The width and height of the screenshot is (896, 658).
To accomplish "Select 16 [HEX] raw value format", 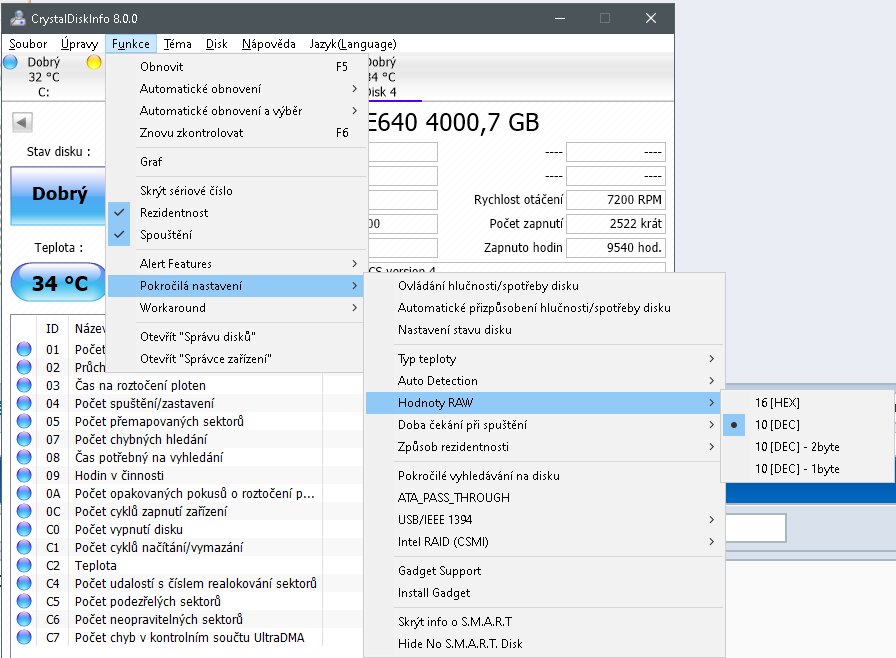I will pos(807,403).
